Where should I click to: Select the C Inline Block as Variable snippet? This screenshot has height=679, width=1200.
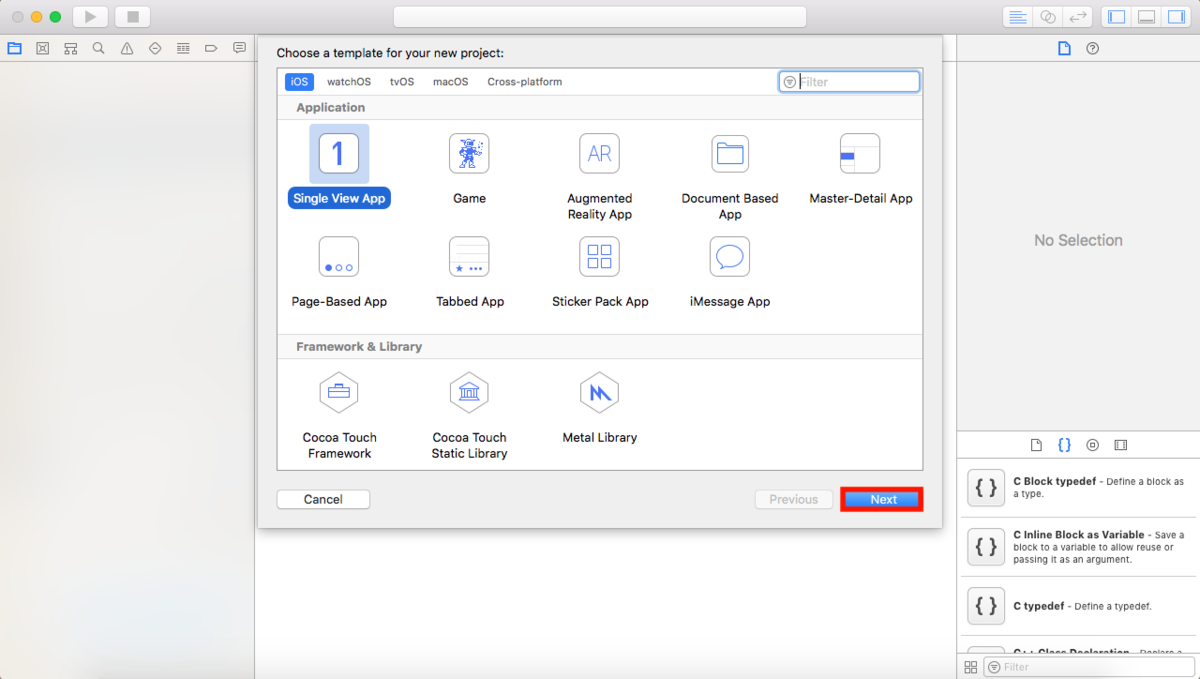[1079, 546]
